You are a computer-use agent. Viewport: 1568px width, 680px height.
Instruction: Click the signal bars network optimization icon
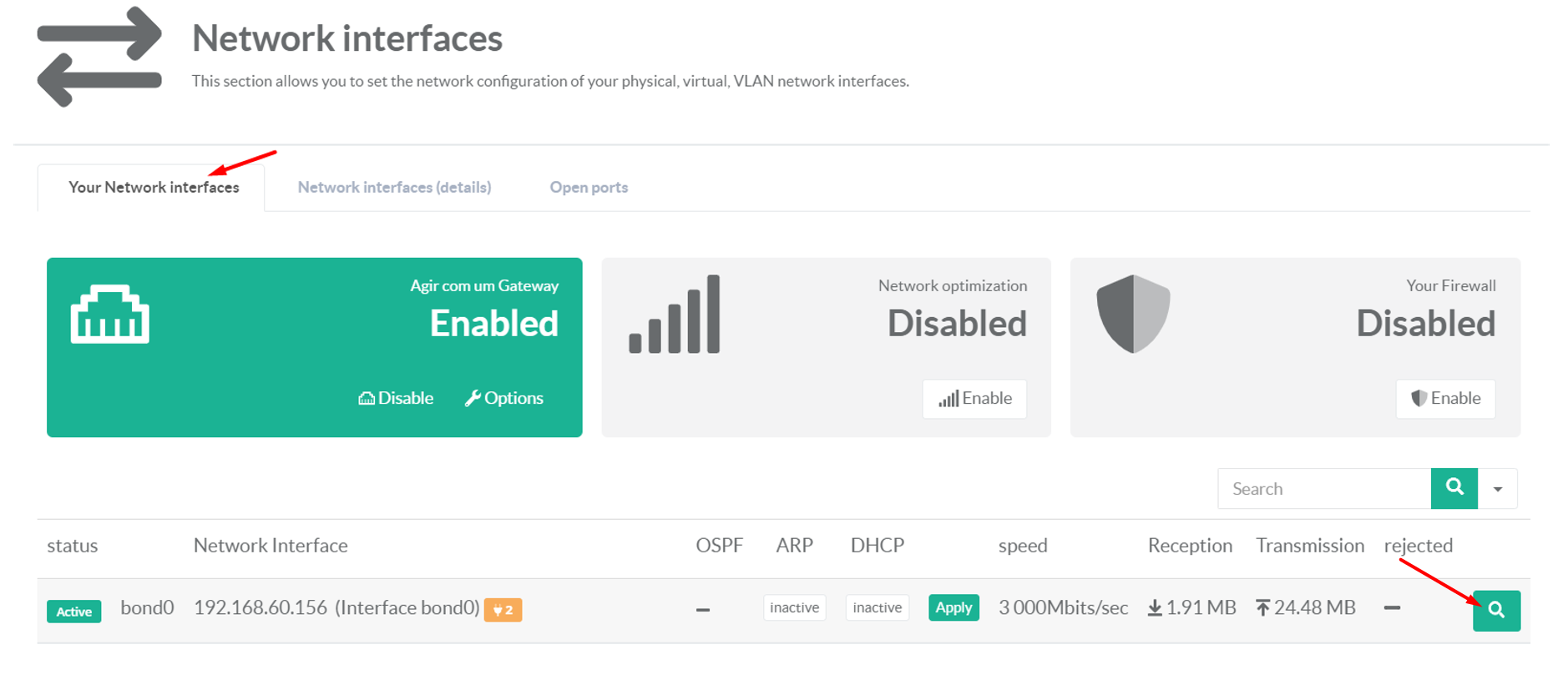click(675, 315)
